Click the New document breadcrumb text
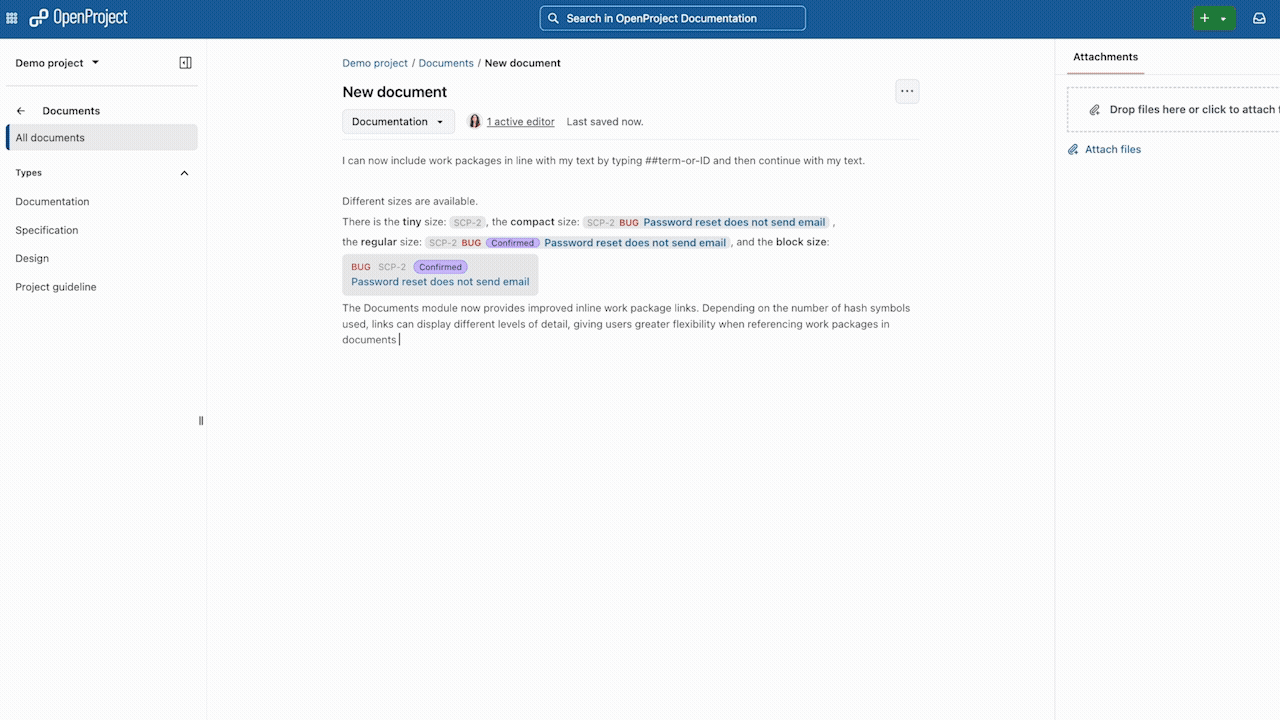 pos(522,63)
